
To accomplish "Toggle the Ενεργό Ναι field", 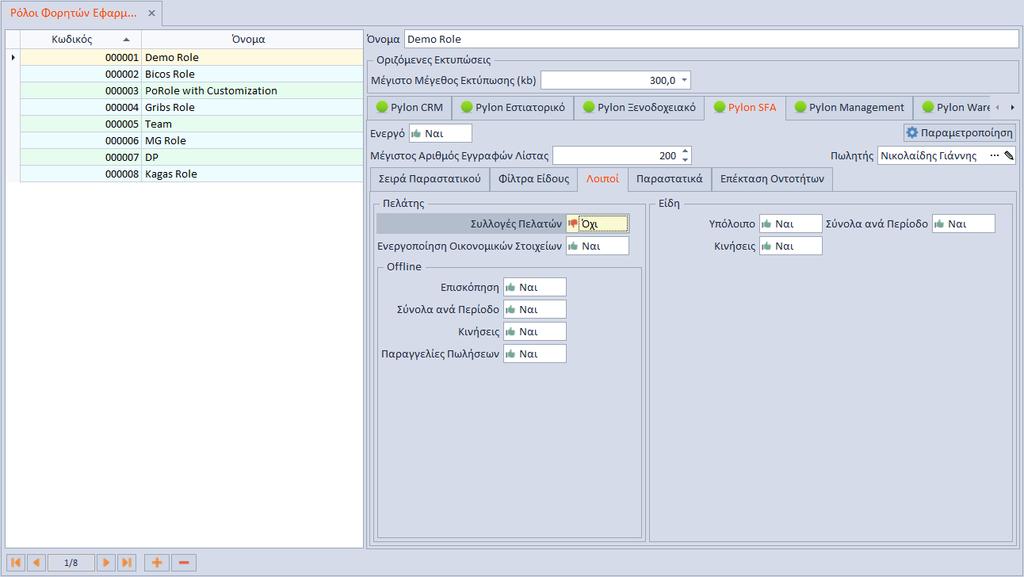I will [441, 133].
